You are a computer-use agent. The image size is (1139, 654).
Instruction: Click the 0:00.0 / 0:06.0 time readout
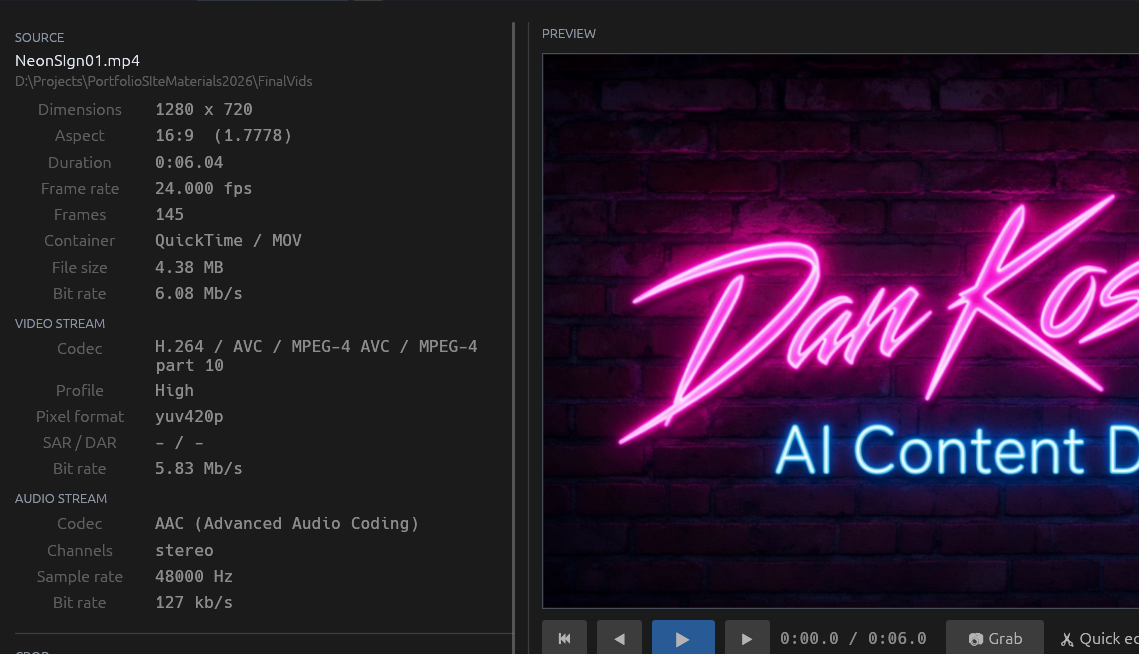point(853,639)
